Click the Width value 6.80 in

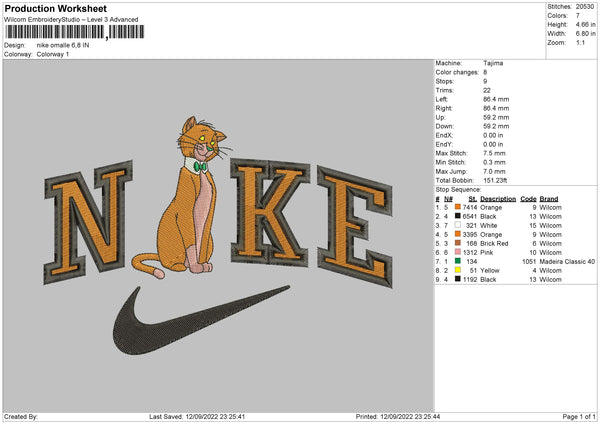click(x=585, y=34)
